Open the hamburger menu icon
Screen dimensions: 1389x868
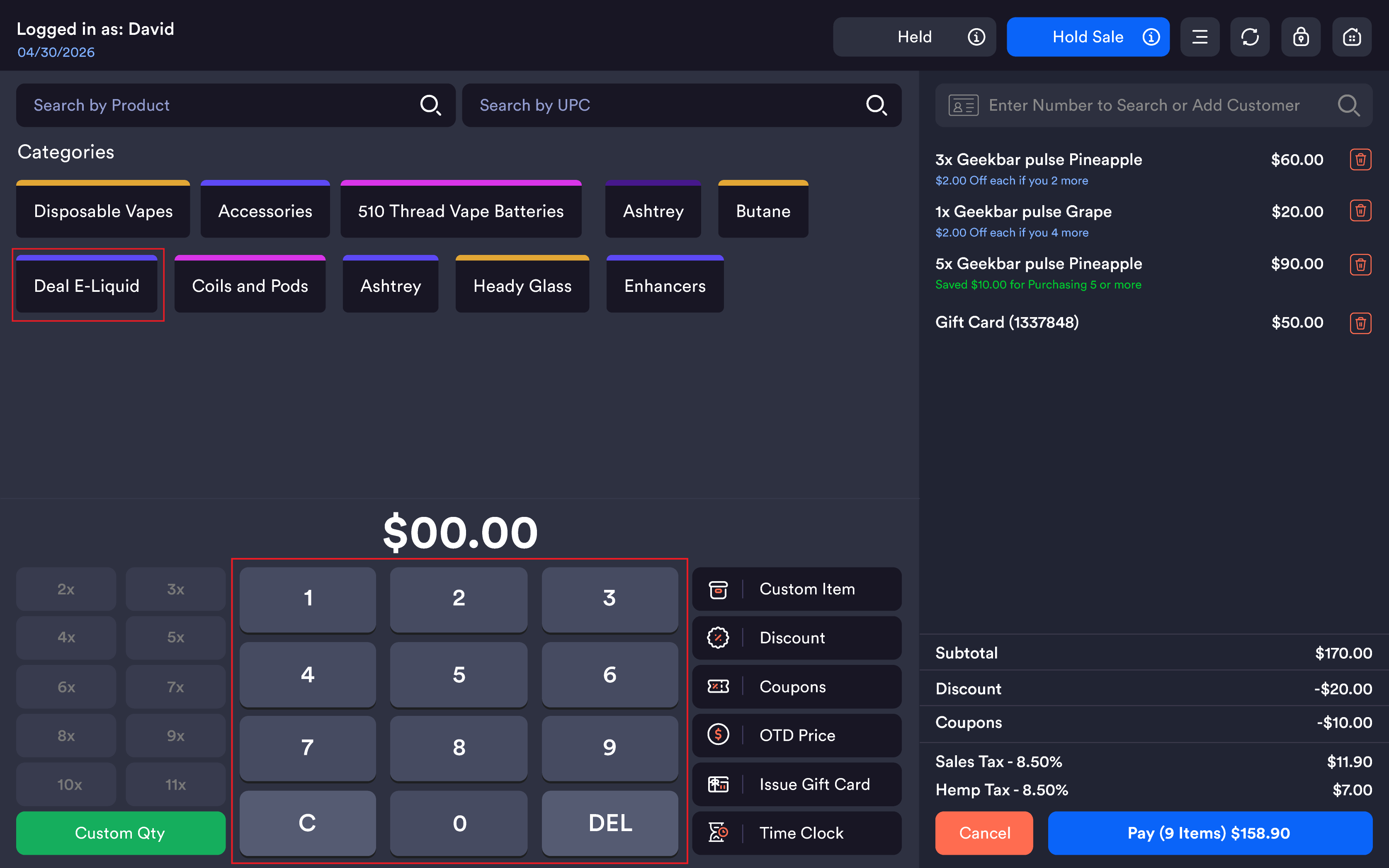pos(1200,37)
